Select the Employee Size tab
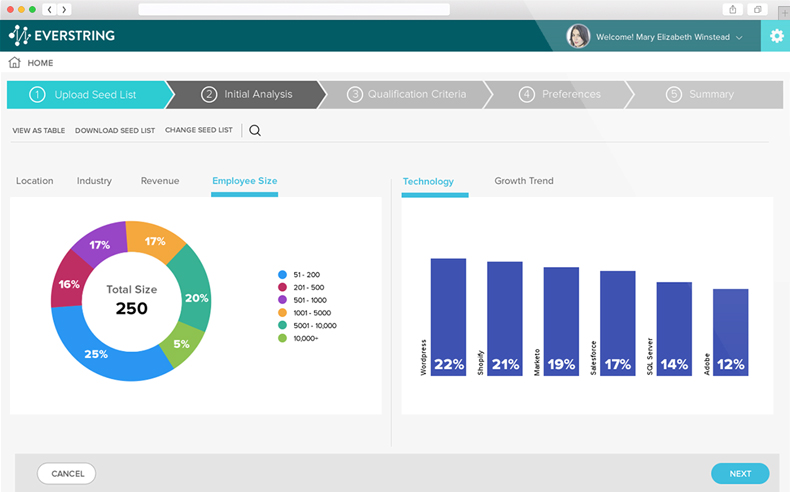790x492 pixels. click(244, 181)
